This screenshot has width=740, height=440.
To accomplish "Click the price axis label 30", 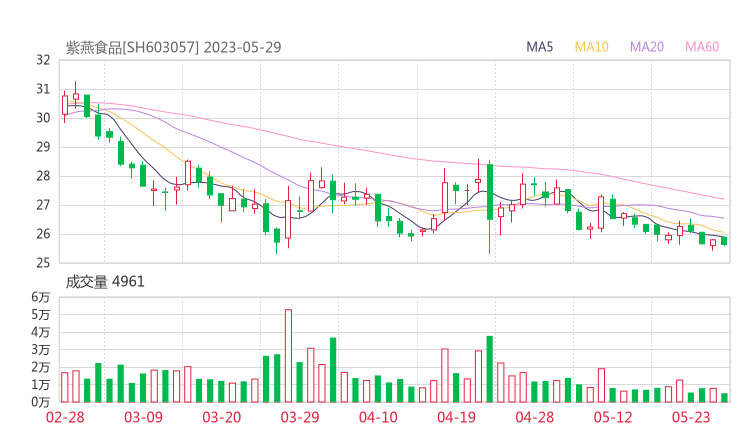I will (x=43, y=118).
